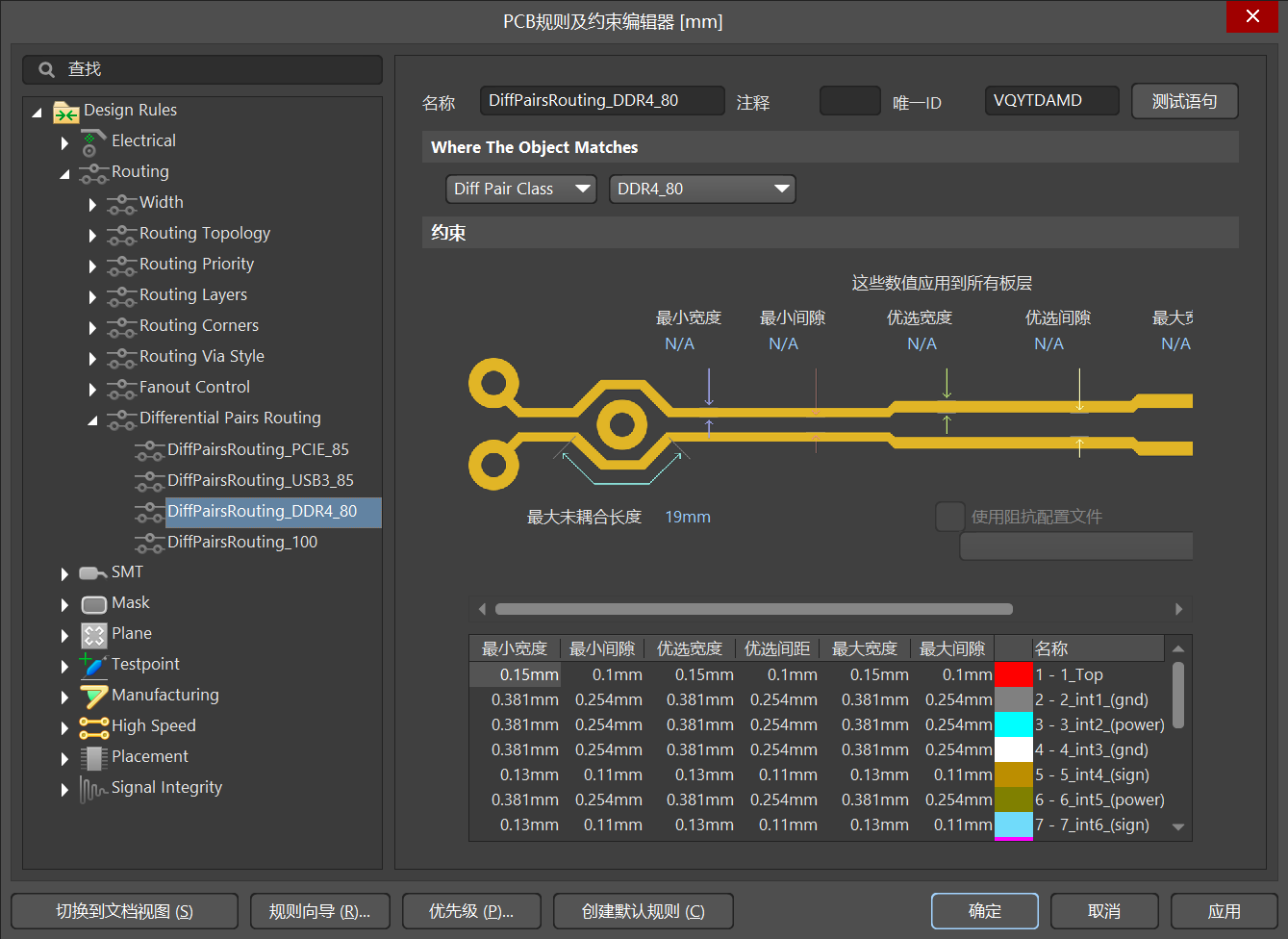Click the Manufacturing category icon
Image resolution: width=1288 pixels, height=939 pixels.
pos(93,696)
